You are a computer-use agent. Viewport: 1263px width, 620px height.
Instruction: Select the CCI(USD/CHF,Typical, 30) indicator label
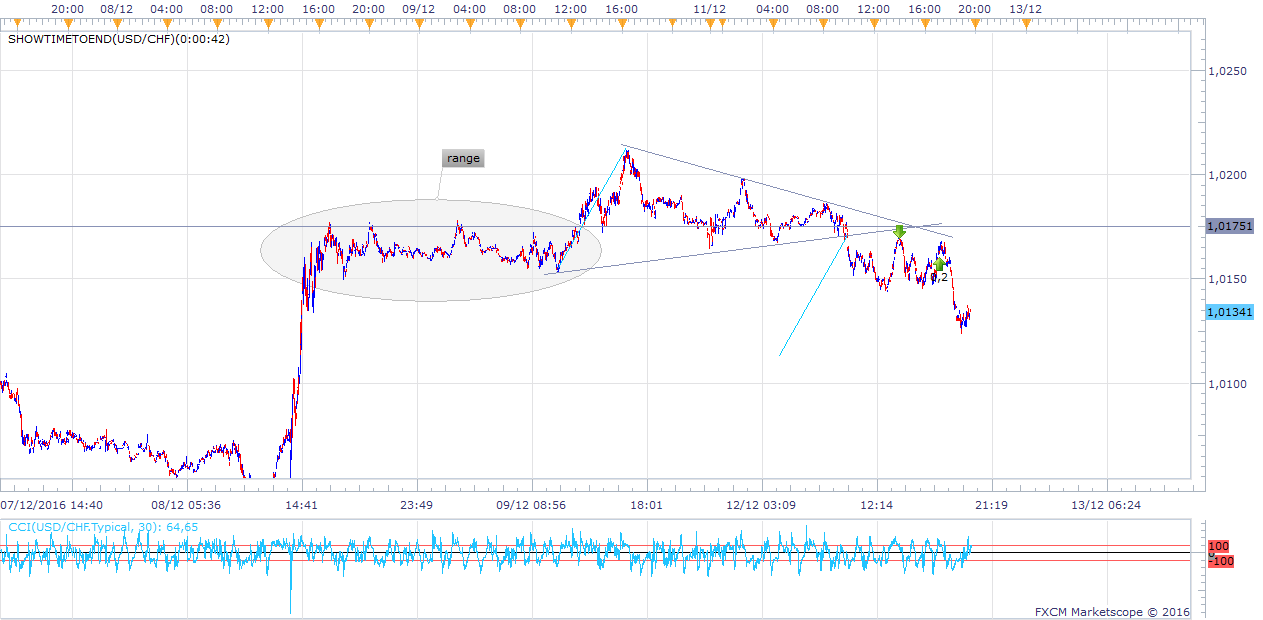(x=102, y=527)
